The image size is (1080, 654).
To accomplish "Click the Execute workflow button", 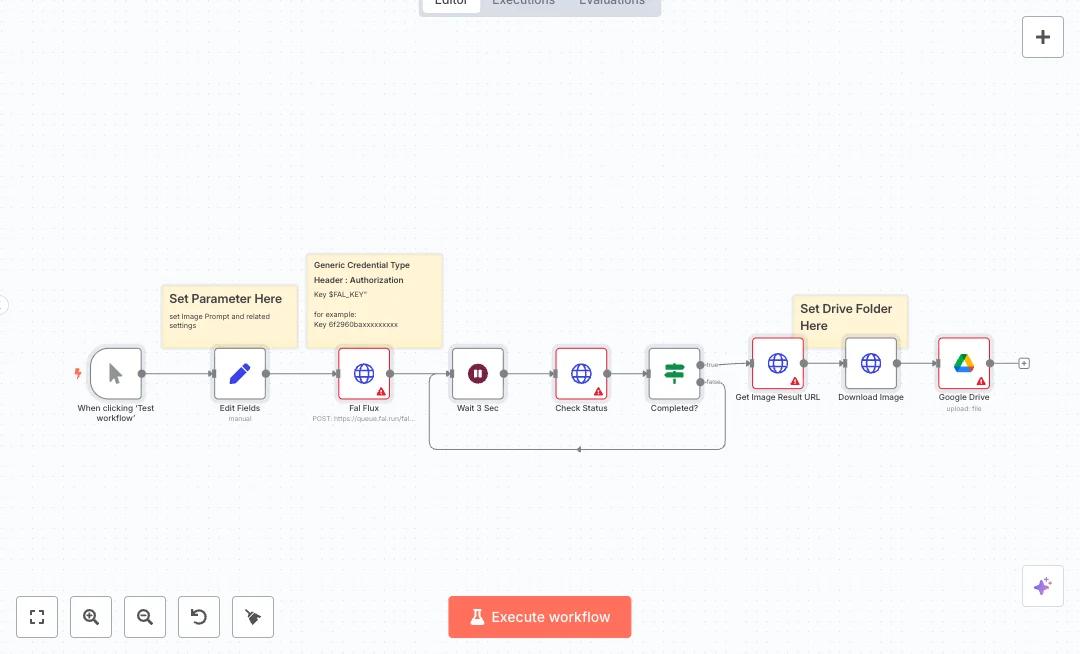I will [x=540, y=617].
